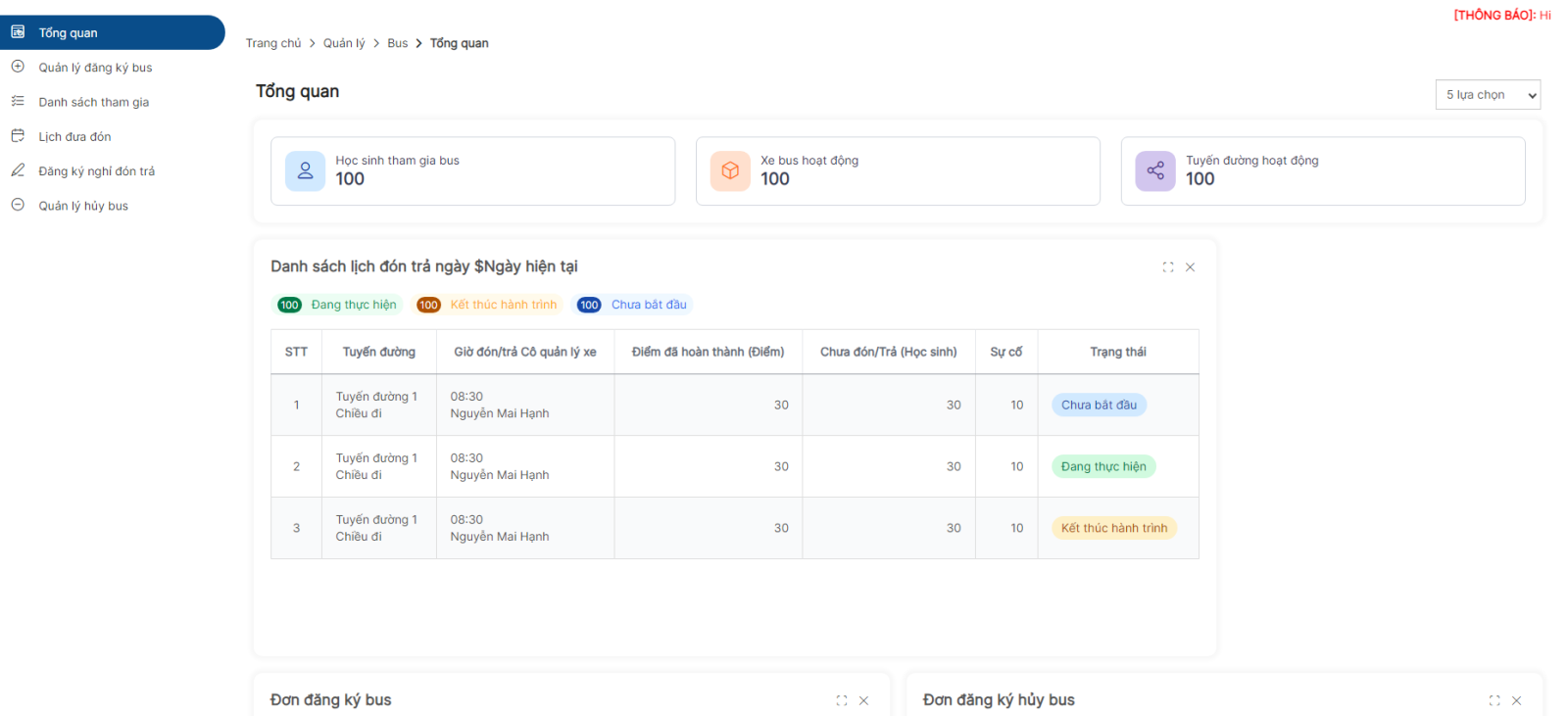Click the bus cube icon in second card
1568x716 pixels.
730,170
